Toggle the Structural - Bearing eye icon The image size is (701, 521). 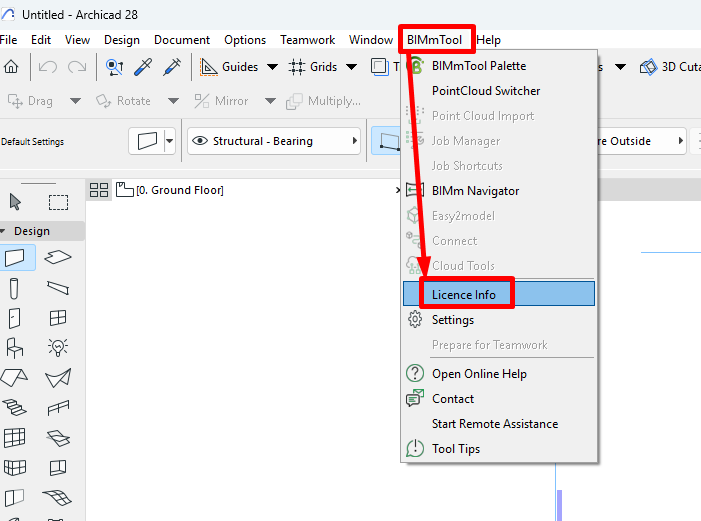[200, 141]
